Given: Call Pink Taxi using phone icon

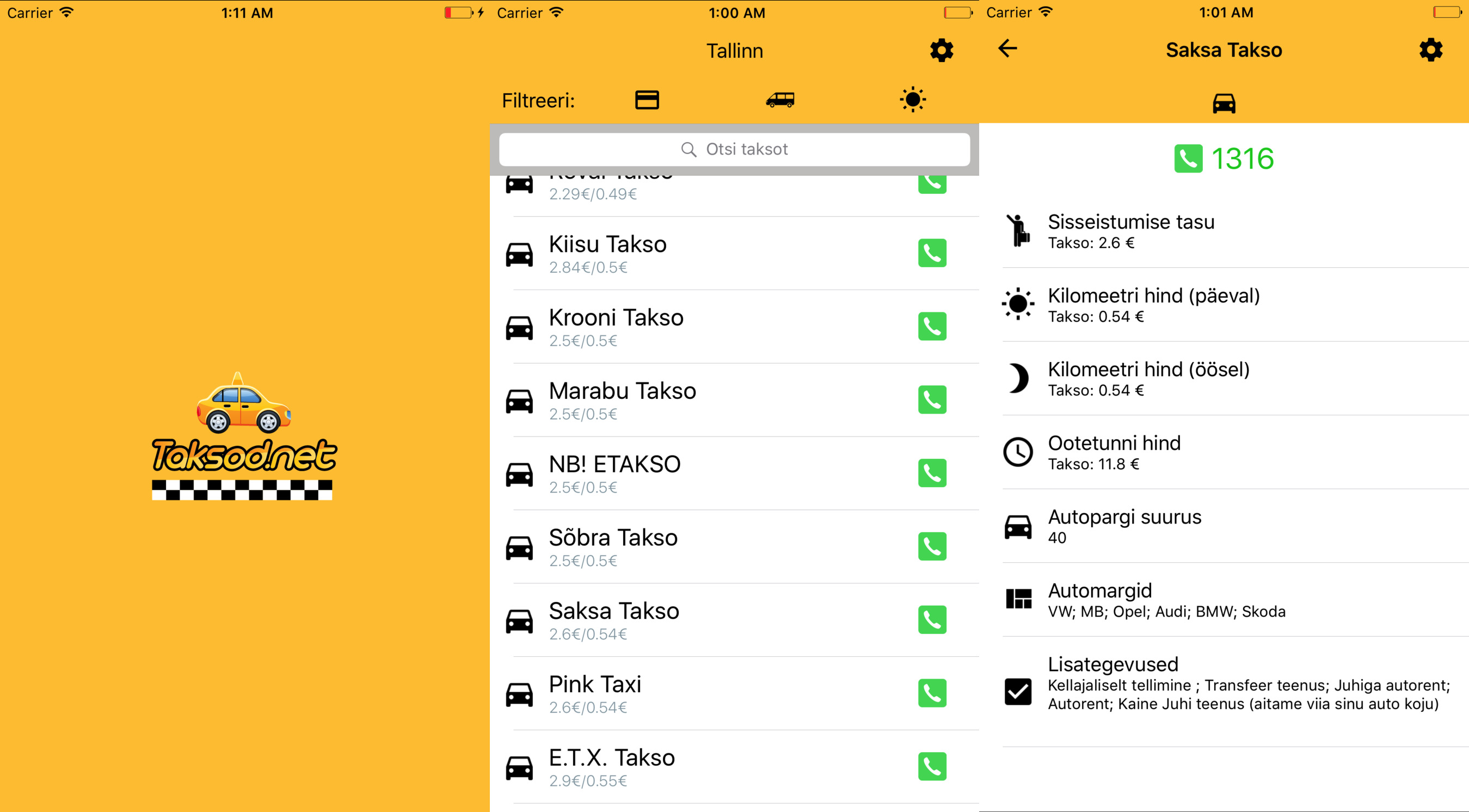Looking at the screenshot, I should [932, 693].
